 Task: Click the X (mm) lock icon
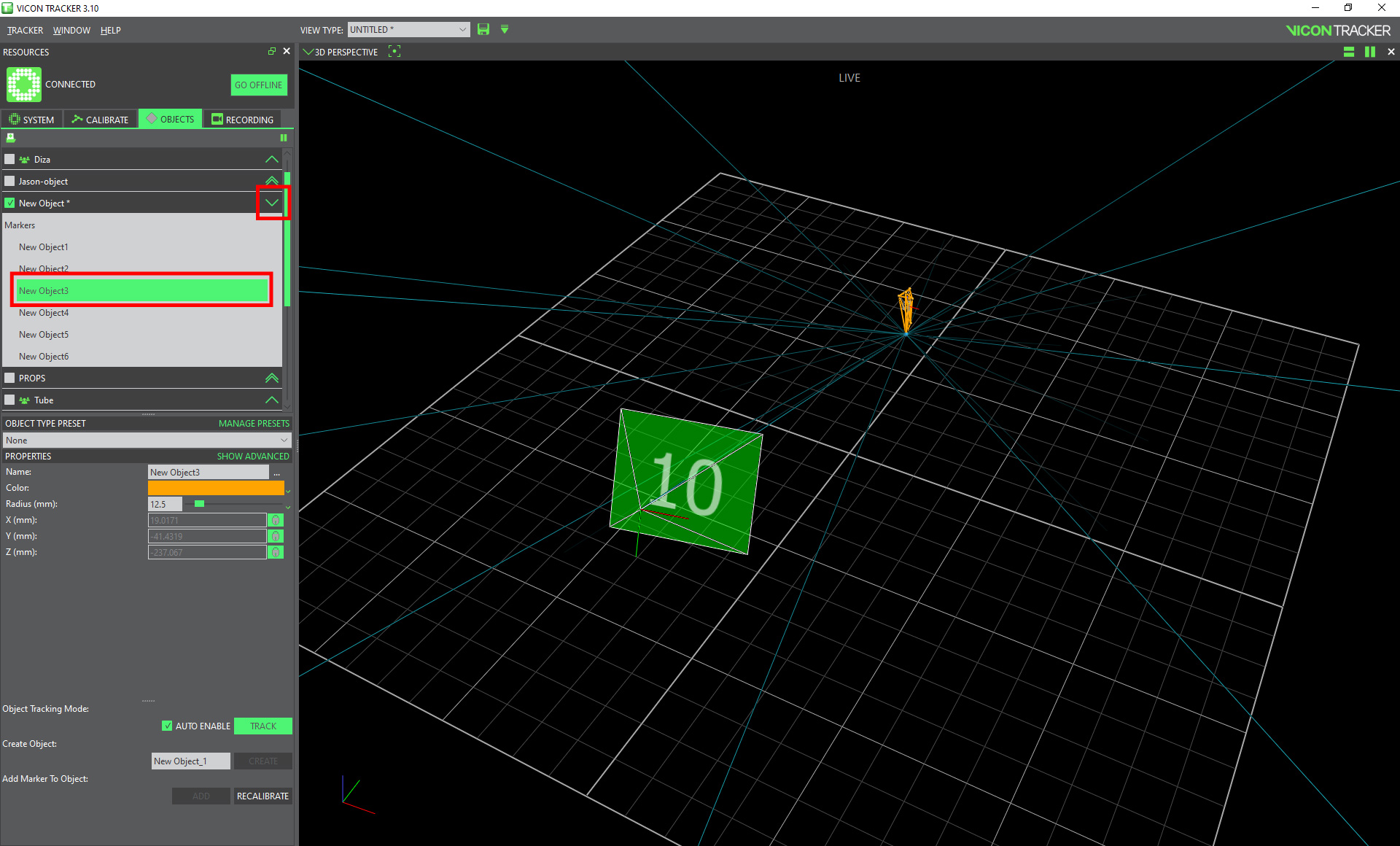276,520
